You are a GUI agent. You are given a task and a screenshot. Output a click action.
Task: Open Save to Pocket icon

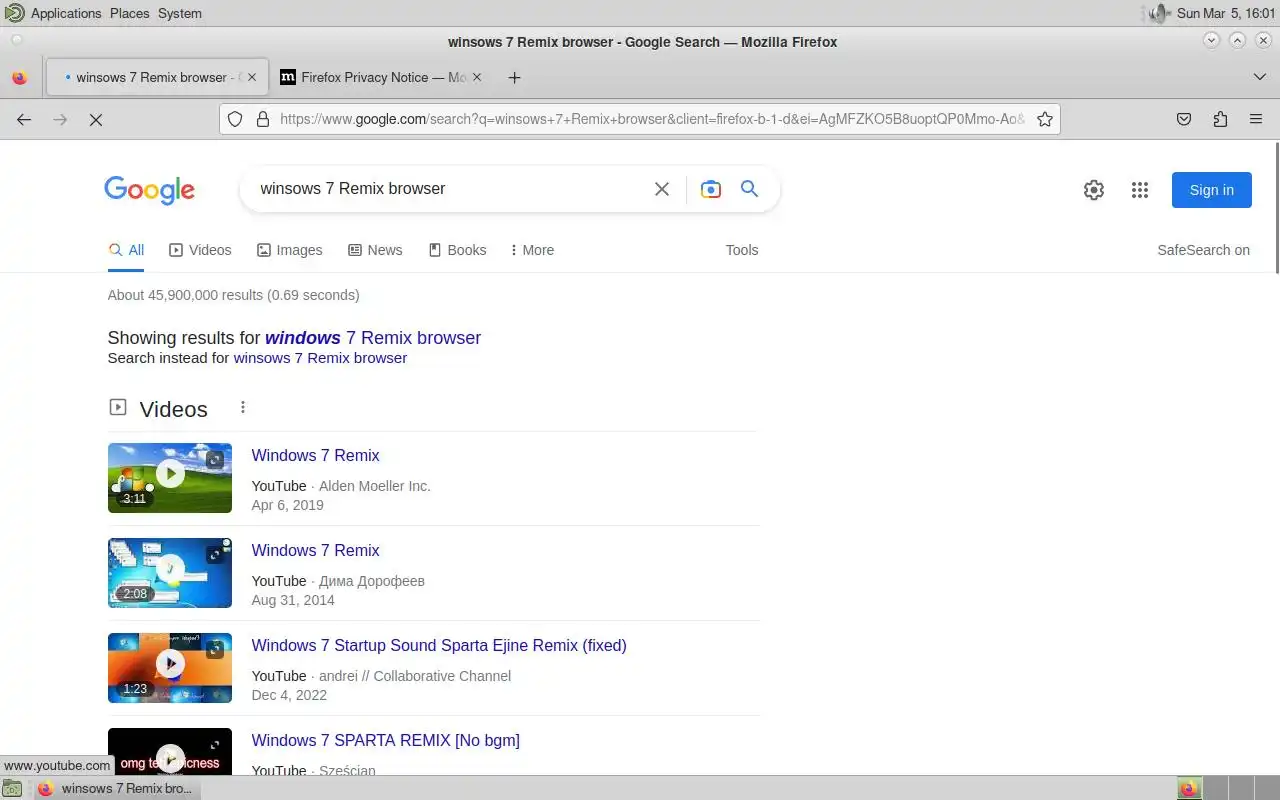tap(1184, 119)
